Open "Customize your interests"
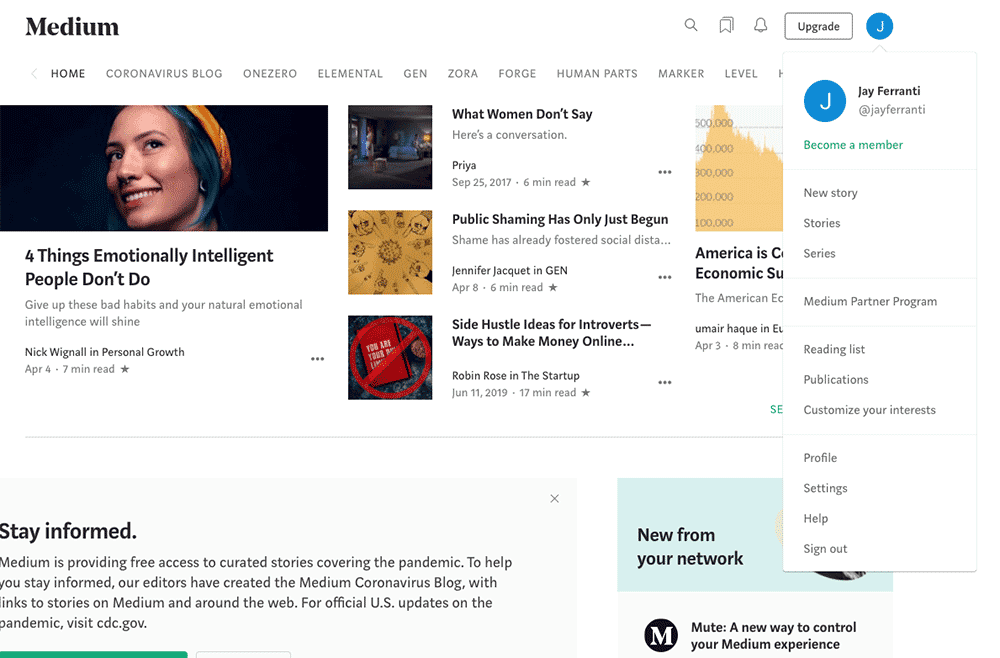 point(870,410)
